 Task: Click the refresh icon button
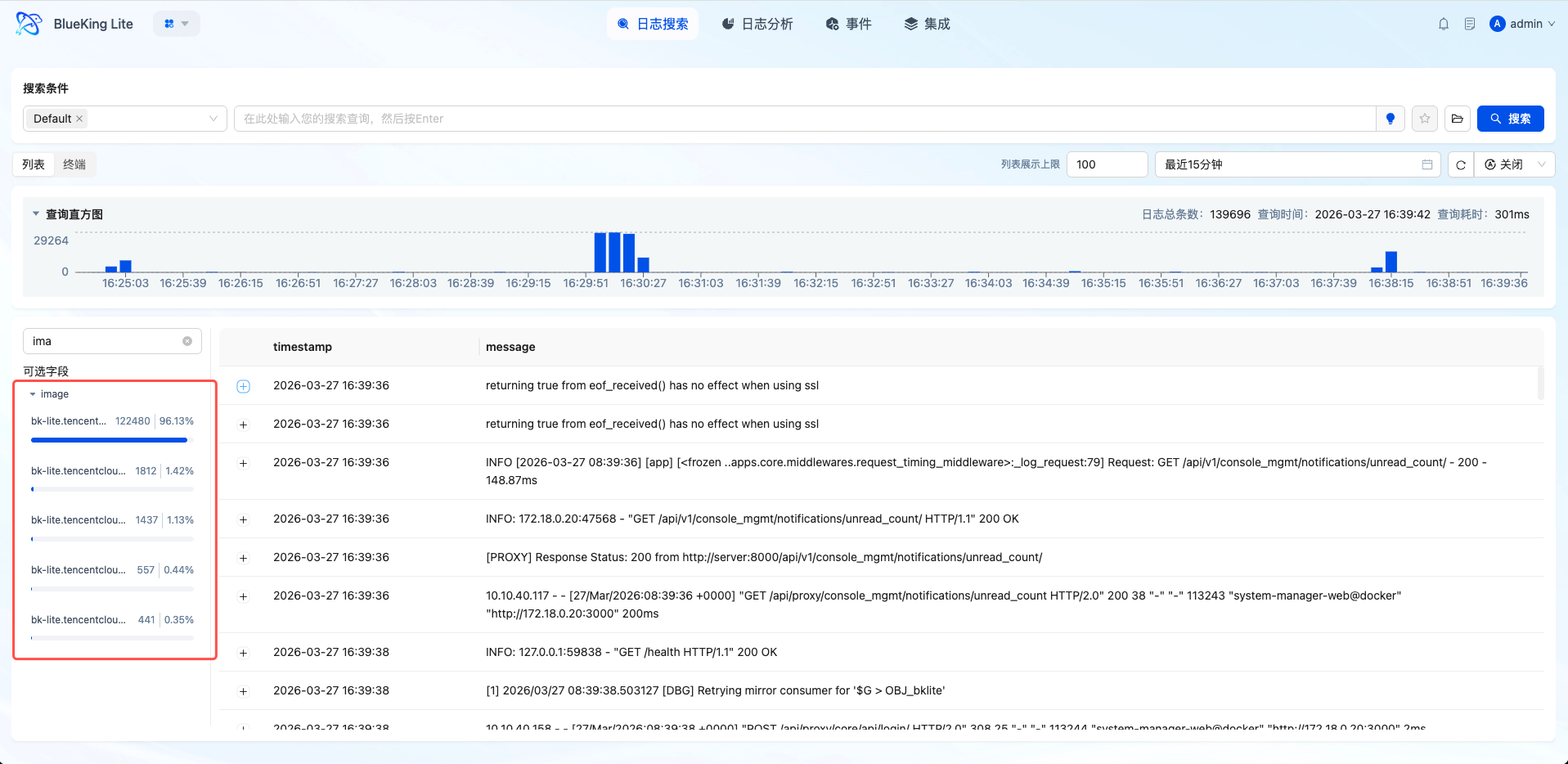(1461, 164)
